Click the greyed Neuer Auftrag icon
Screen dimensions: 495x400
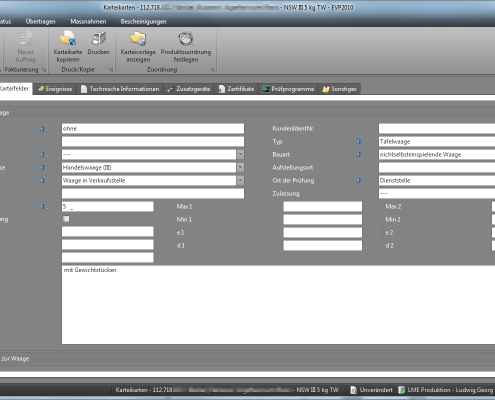[x=25, y=39]
